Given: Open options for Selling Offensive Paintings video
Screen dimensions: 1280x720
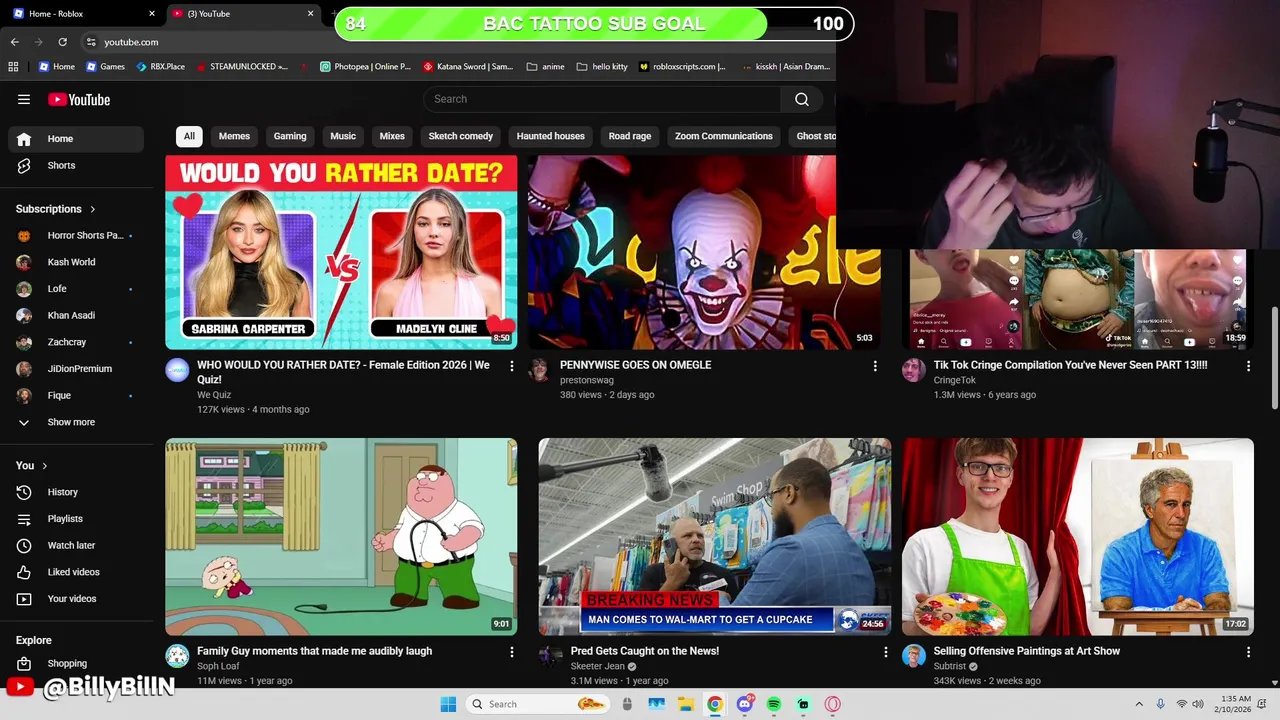Looking at the screenshot, I should (1248, 652).
